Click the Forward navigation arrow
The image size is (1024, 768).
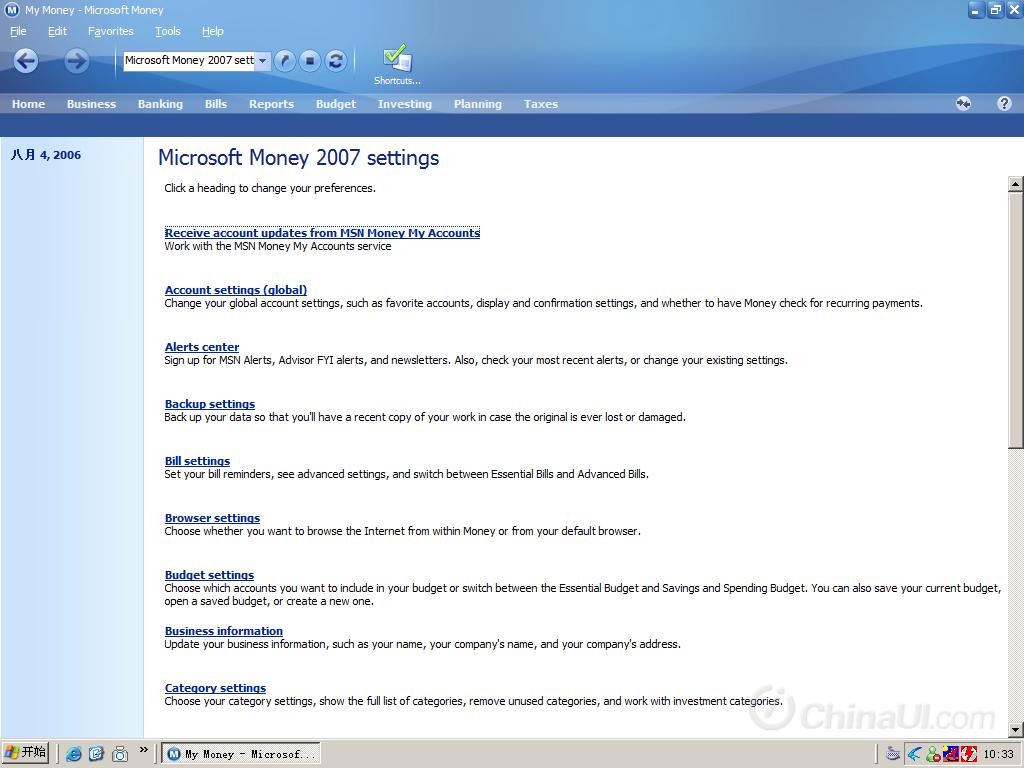76,61
